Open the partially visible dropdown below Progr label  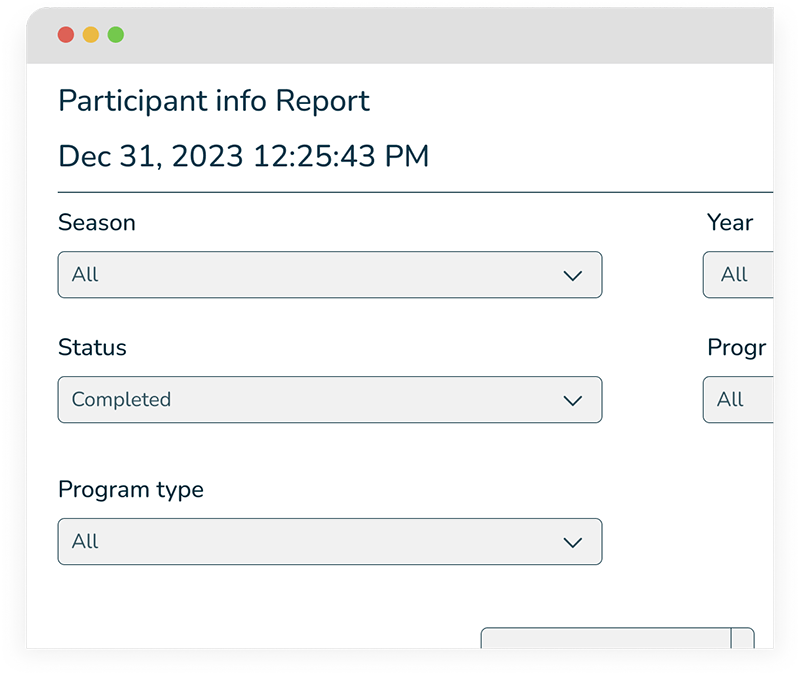[739, 400]
